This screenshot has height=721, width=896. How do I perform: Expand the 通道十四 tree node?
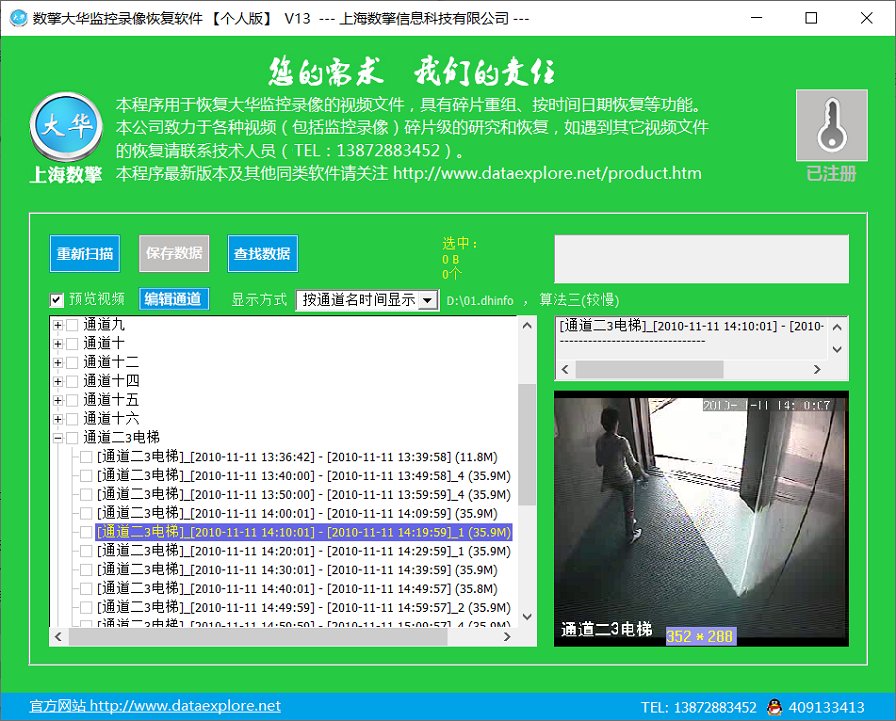pyautogui.click(x=58, y=382)
